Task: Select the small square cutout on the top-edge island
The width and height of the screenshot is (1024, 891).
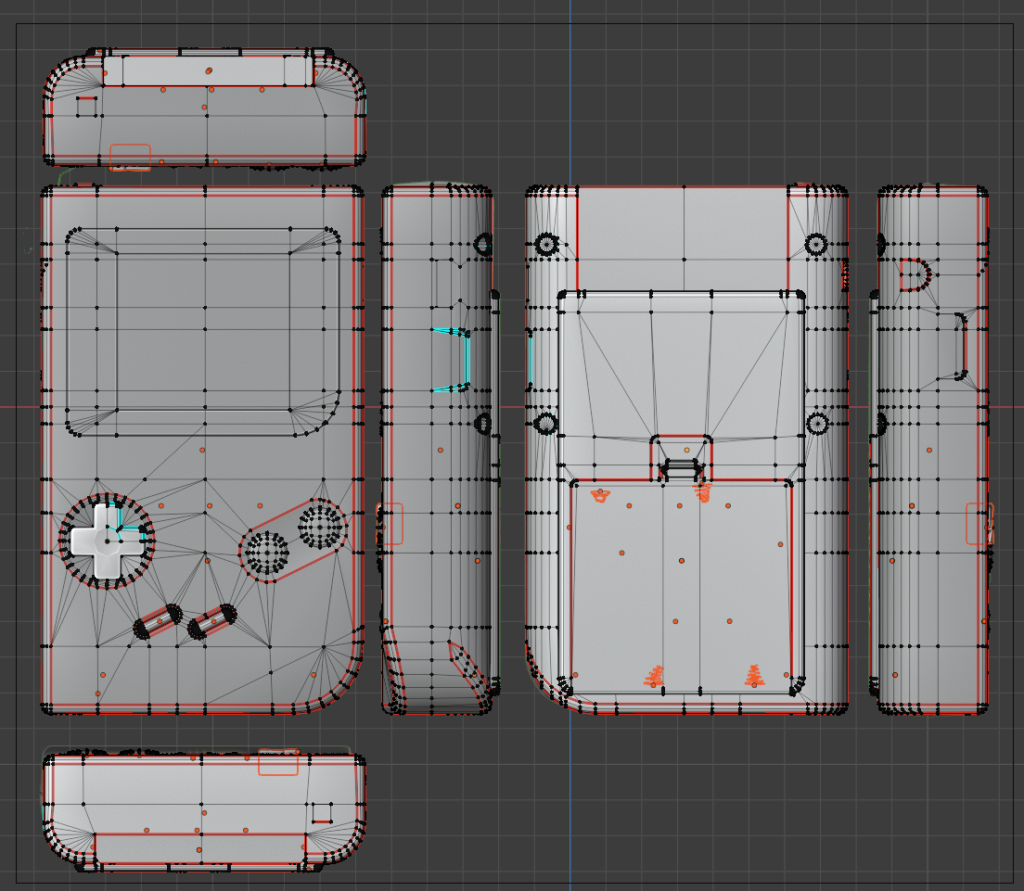Action: coord(87,106)
